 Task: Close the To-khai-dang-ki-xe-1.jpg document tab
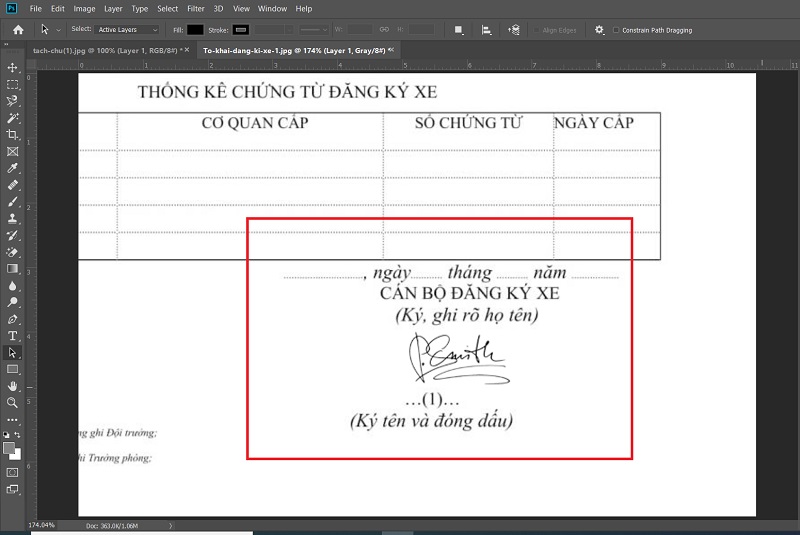[391, 50]
